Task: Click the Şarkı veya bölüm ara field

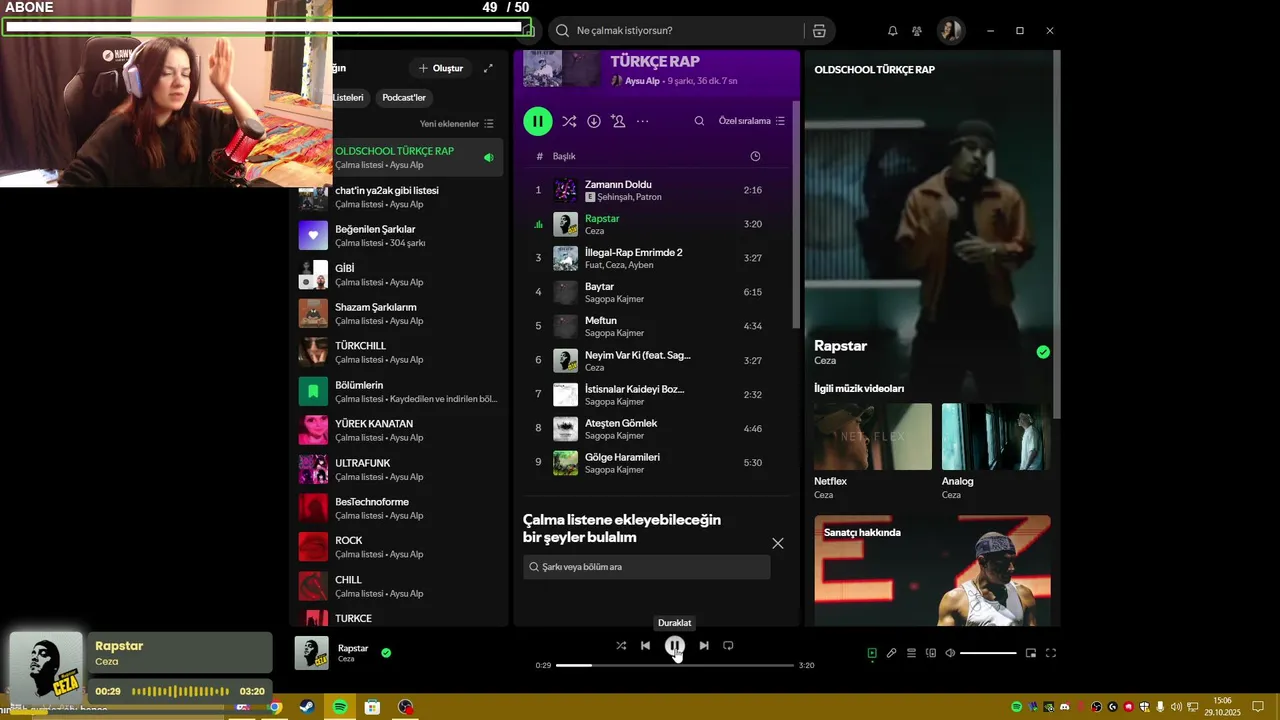Action: click(x=647, y=567)
